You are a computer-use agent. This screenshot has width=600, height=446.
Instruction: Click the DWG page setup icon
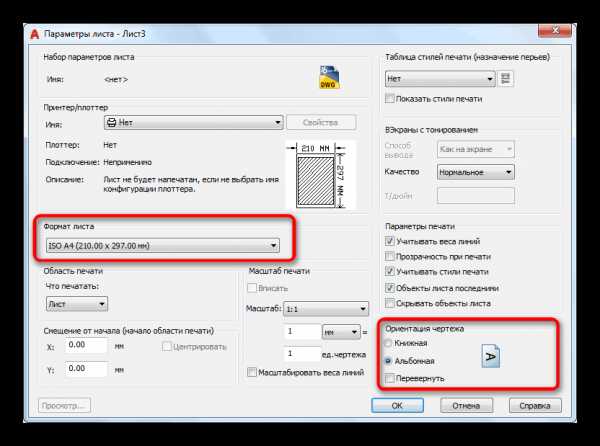(x=329, y=77)
